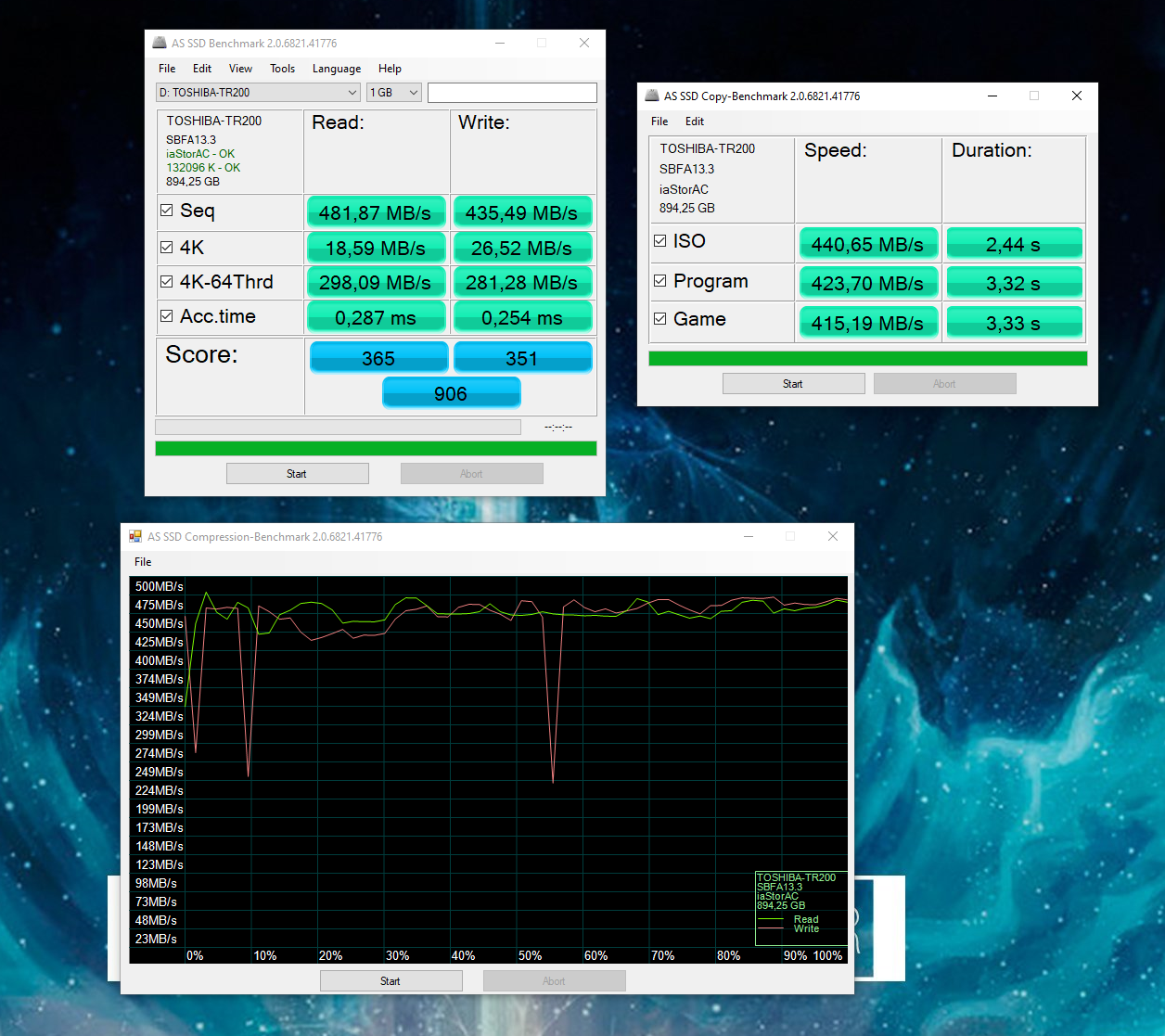Image resolution: width=1165 pixels, height=1036 pixels.
Task: Click the AS SSD Benchmark title bar icon
Action: click(x=160, y=44)
